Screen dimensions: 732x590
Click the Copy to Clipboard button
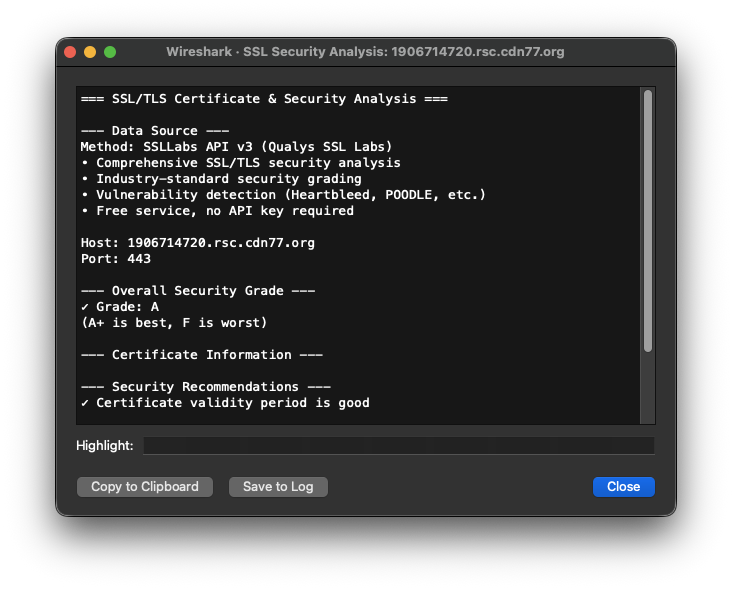point(145,487)
